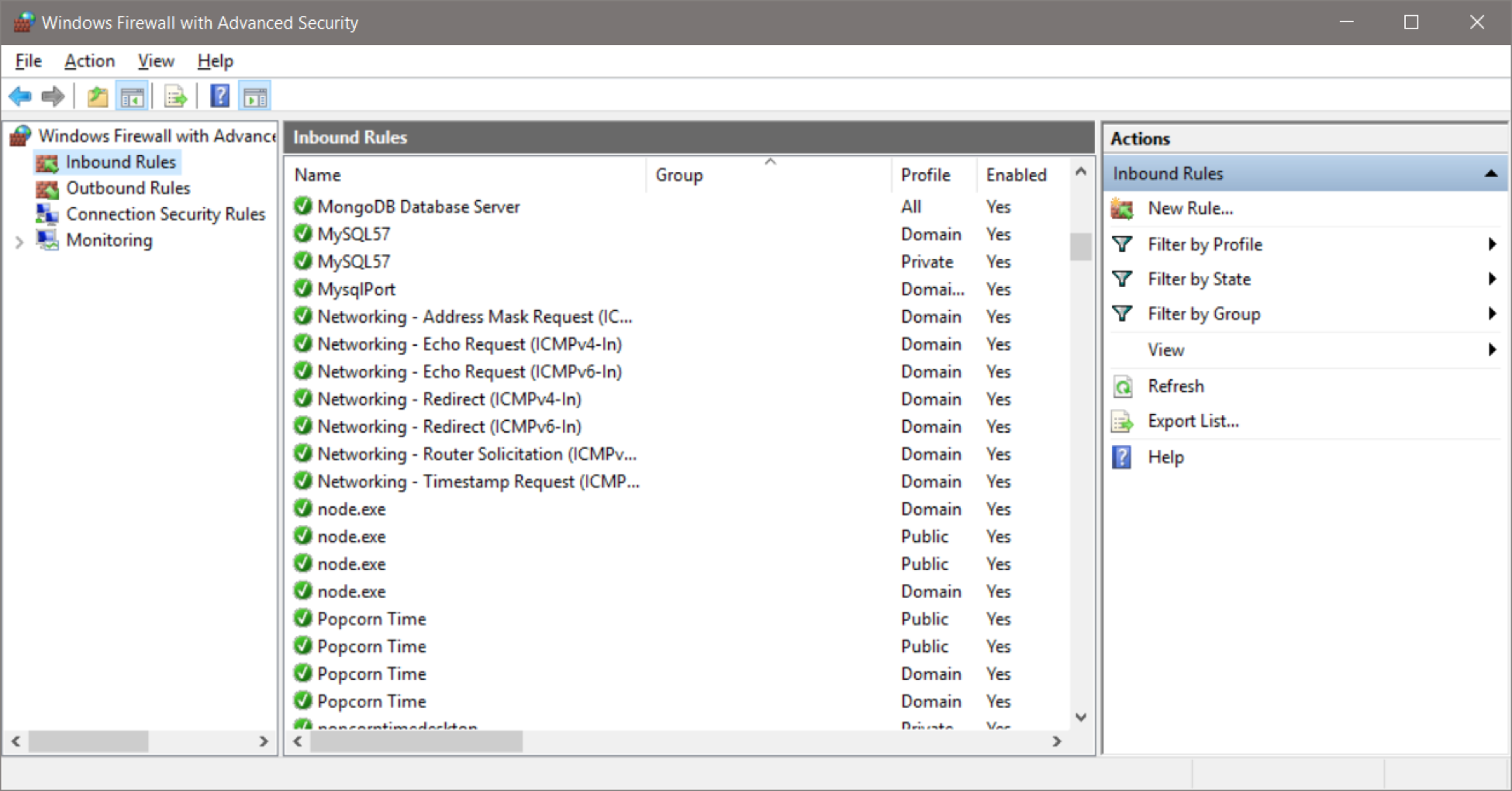Click the Forward arrow toolbar icon
The height and width of the screenshot is (791, 1512).
click(x=53, y=97)
